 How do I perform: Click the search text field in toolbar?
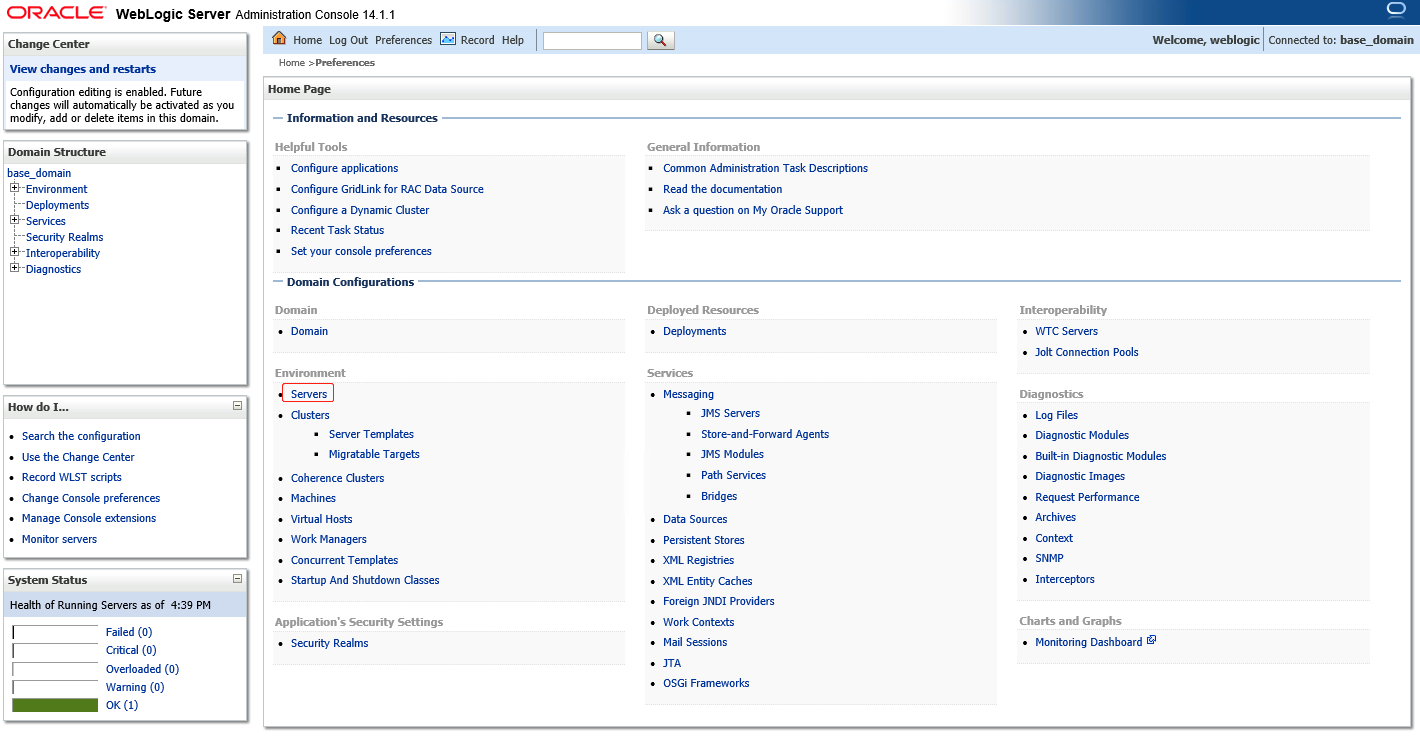(592, 40)
